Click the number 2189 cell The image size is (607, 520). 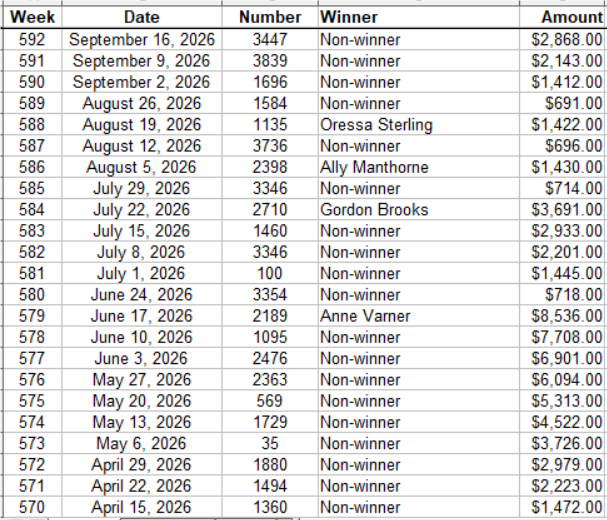click(270, 316)
